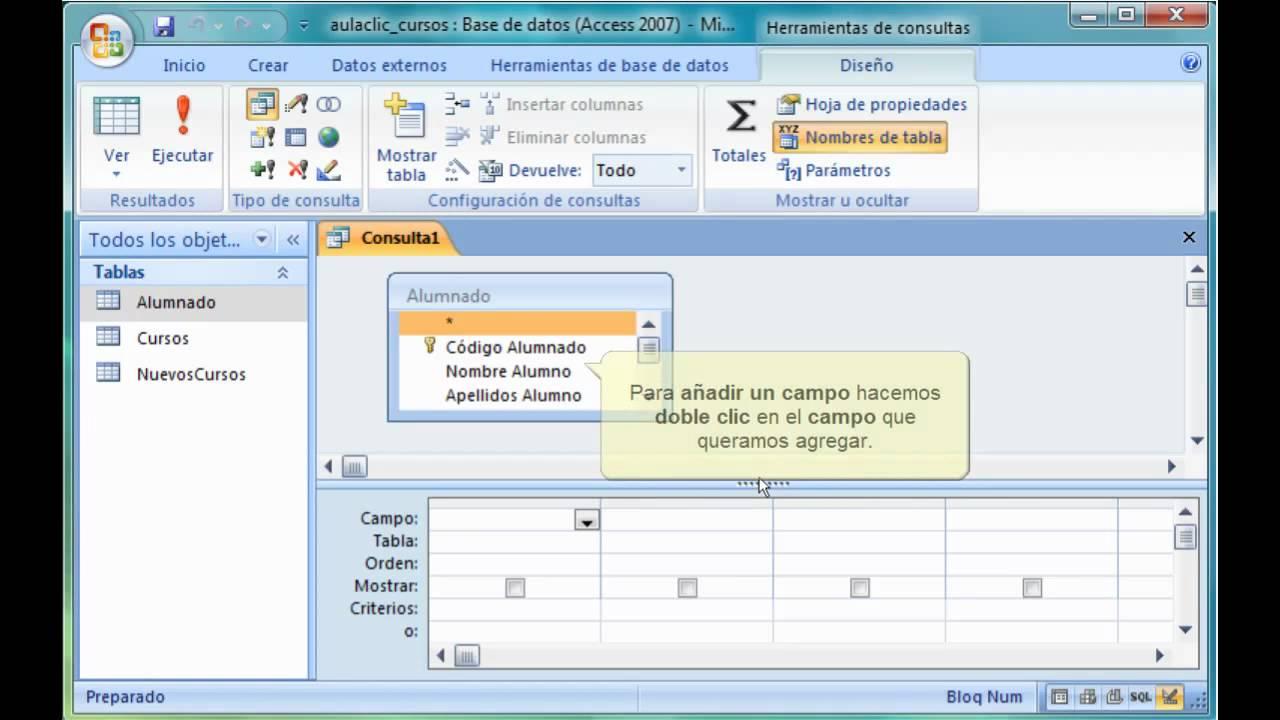
Task: Click the Ejecutar (Run) exclamation icon
Action: click(182, 117)
